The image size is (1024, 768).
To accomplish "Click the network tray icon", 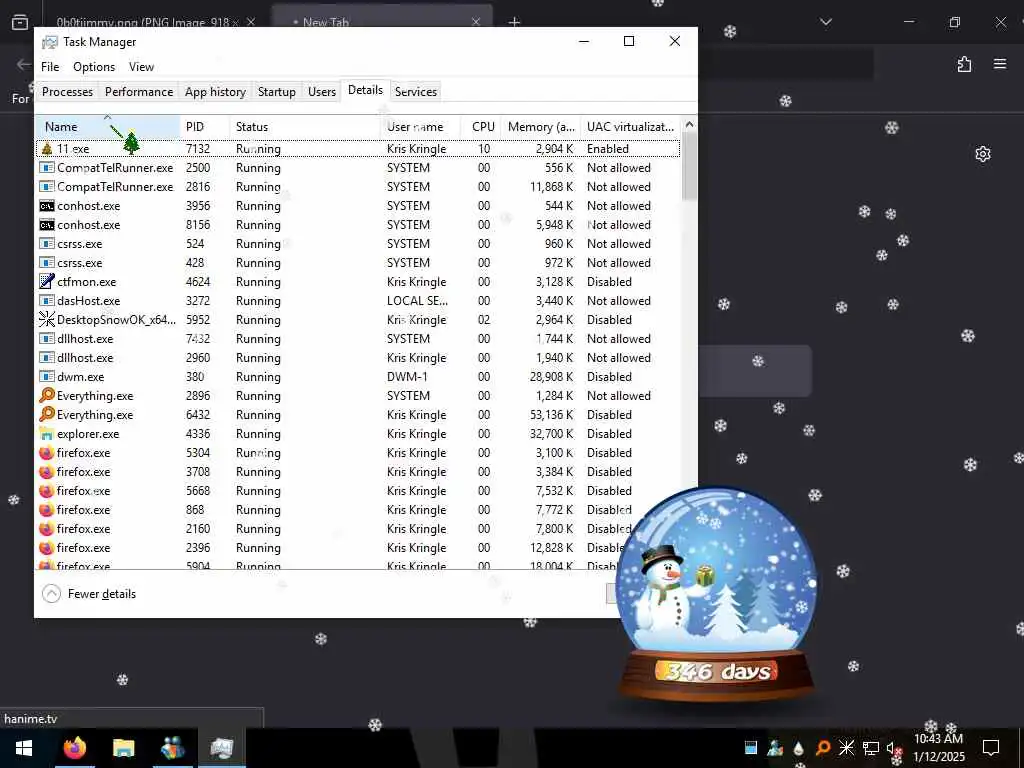I will pos(871,748).
